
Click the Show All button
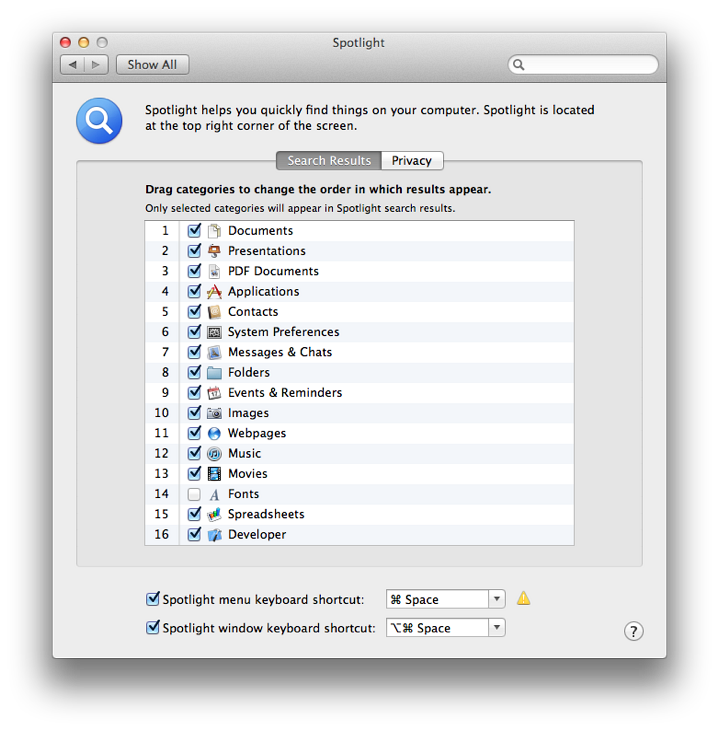pos(152,65)
